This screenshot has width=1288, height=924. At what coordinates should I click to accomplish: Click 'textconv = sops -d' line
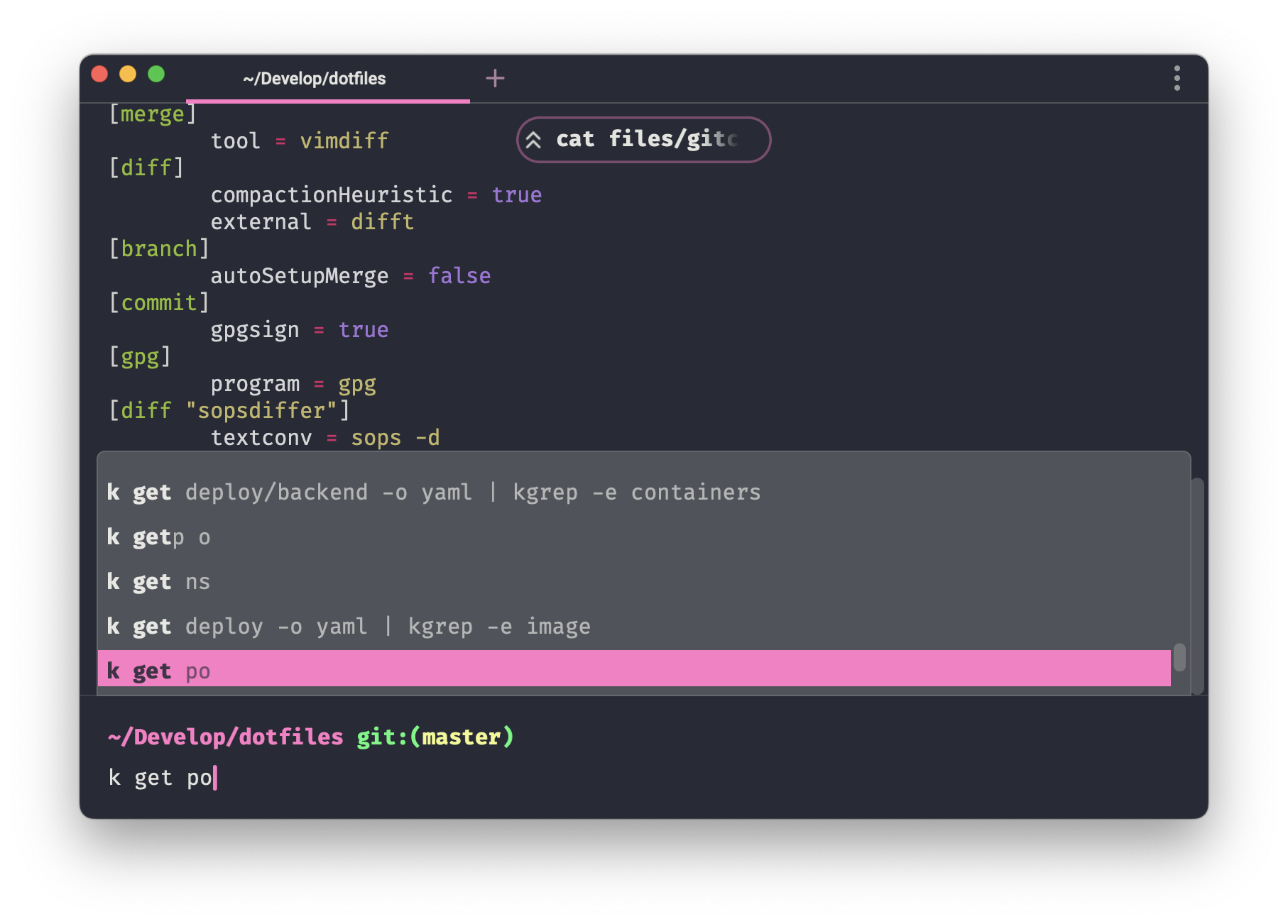point(325,438)
